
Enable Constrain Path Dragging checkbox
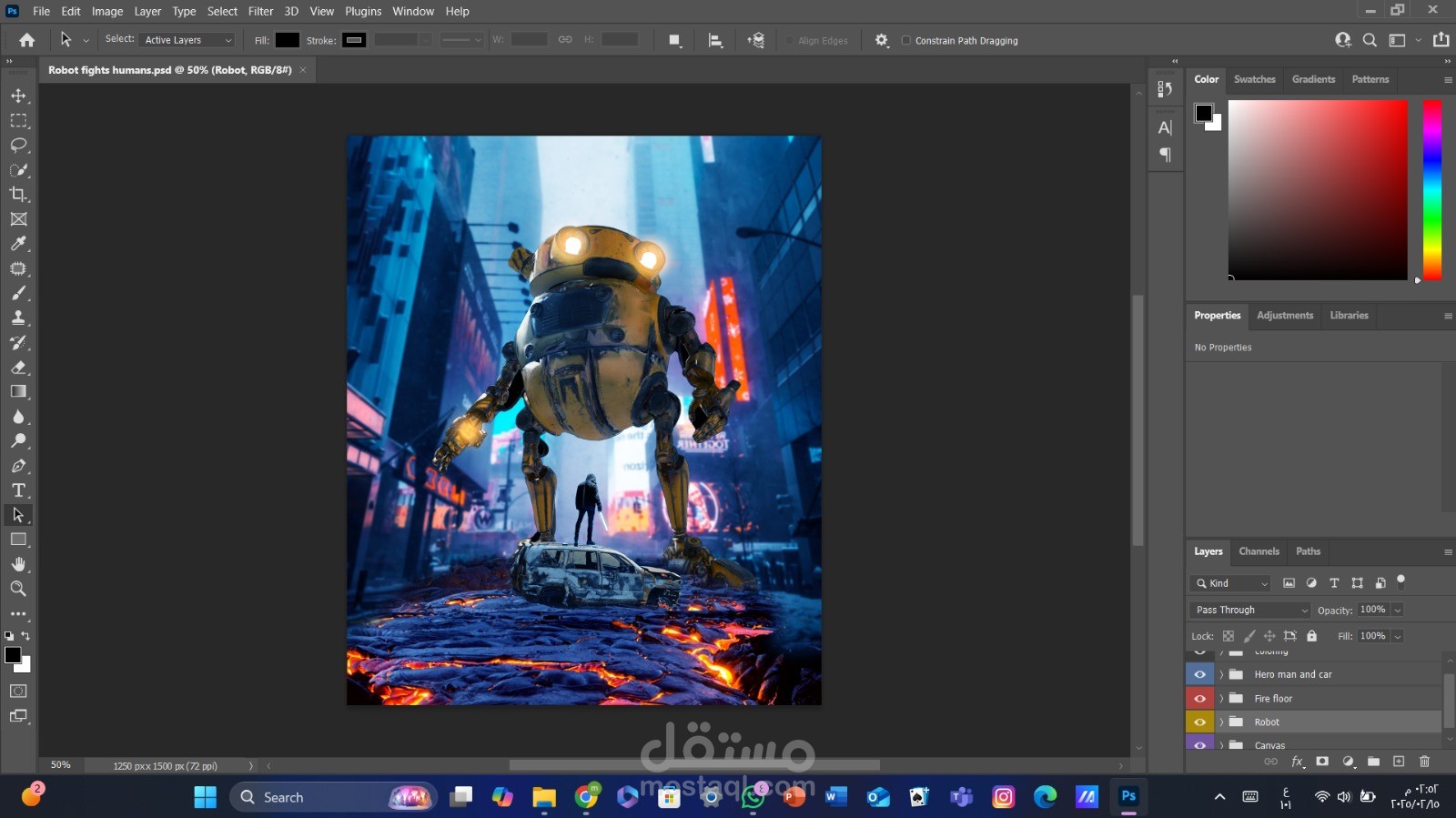point(905,41)
